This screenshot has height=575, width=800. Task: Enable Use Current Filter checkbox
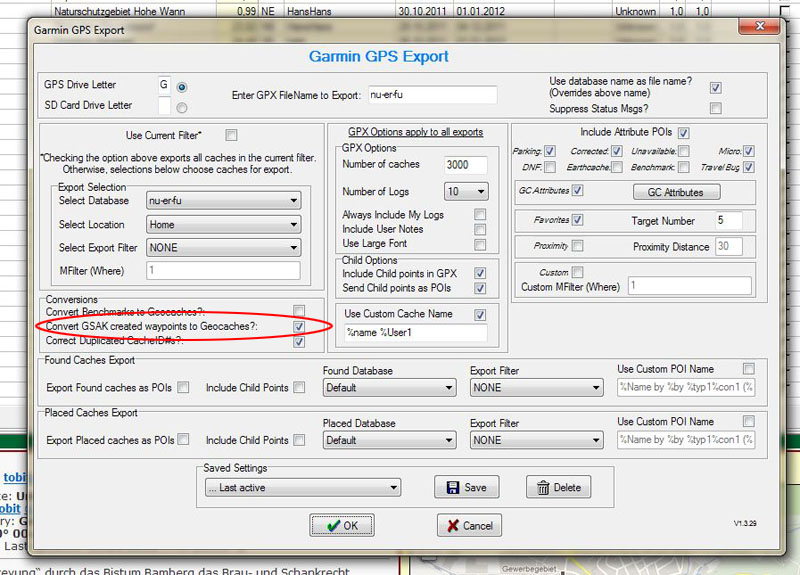pyautogui.click(x=231, y=135)
